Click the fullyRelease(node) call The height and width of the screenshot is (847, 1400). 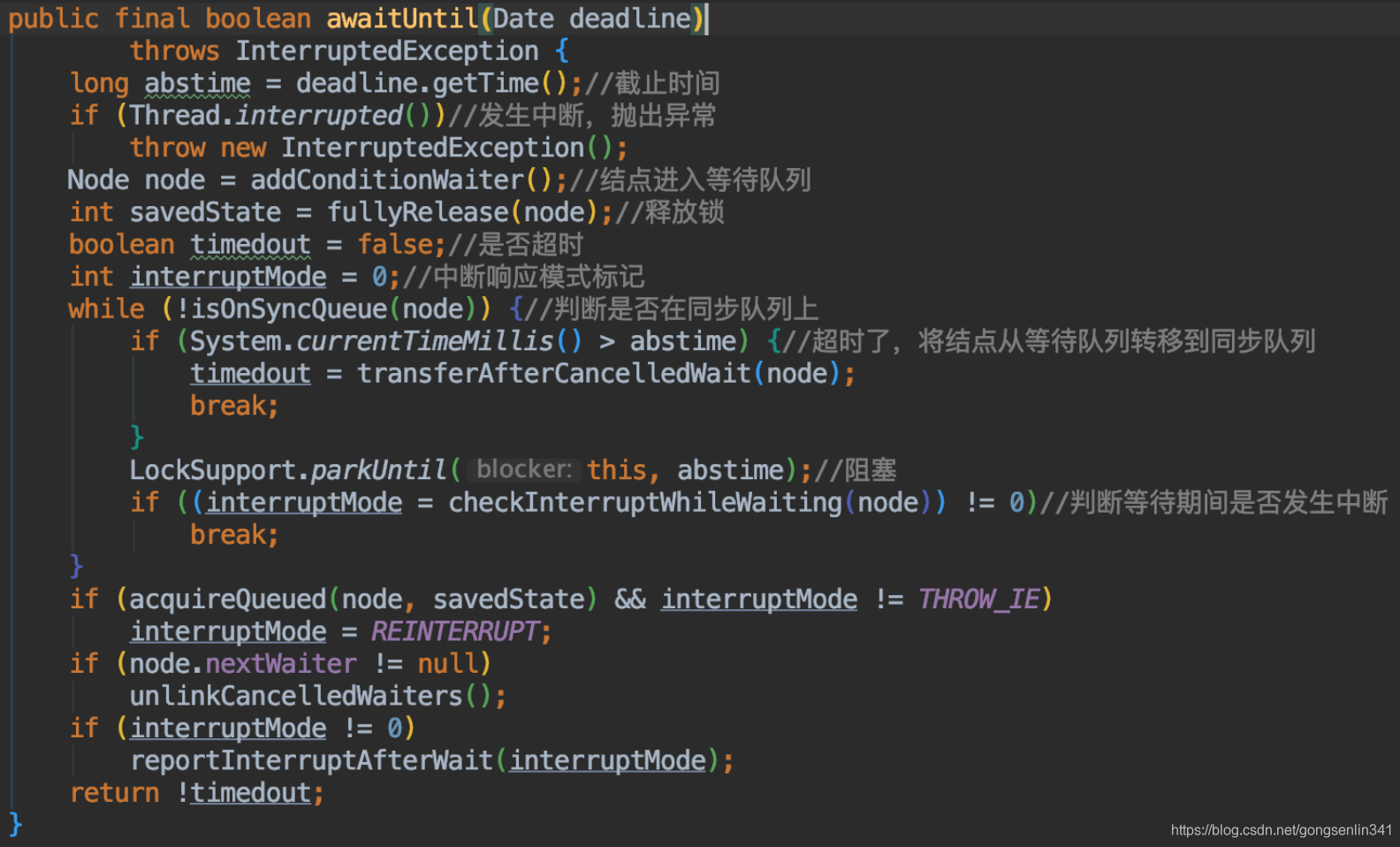tap(463, 212)
